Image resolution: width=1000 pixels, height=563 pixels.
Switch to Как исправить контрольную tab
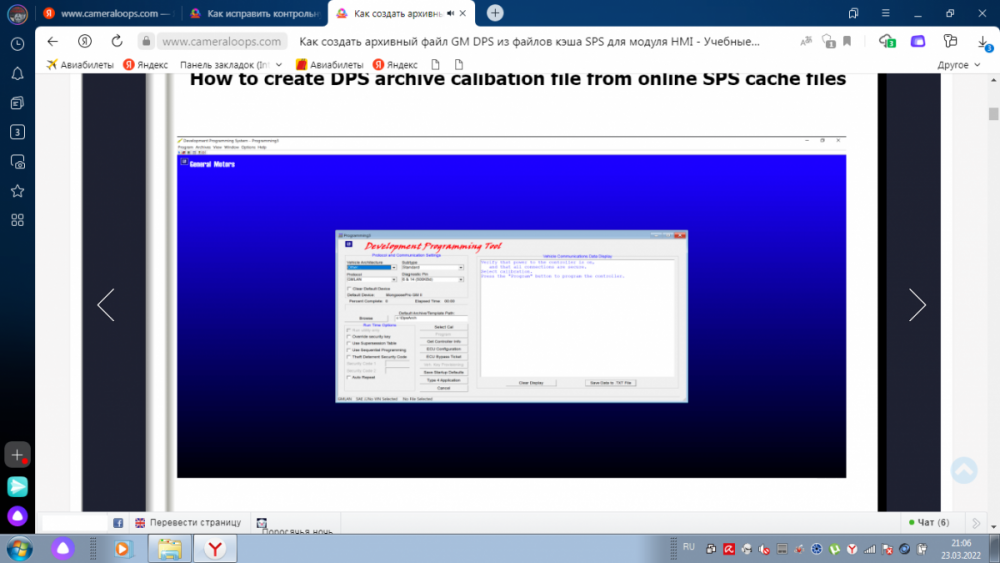[255, 13]
